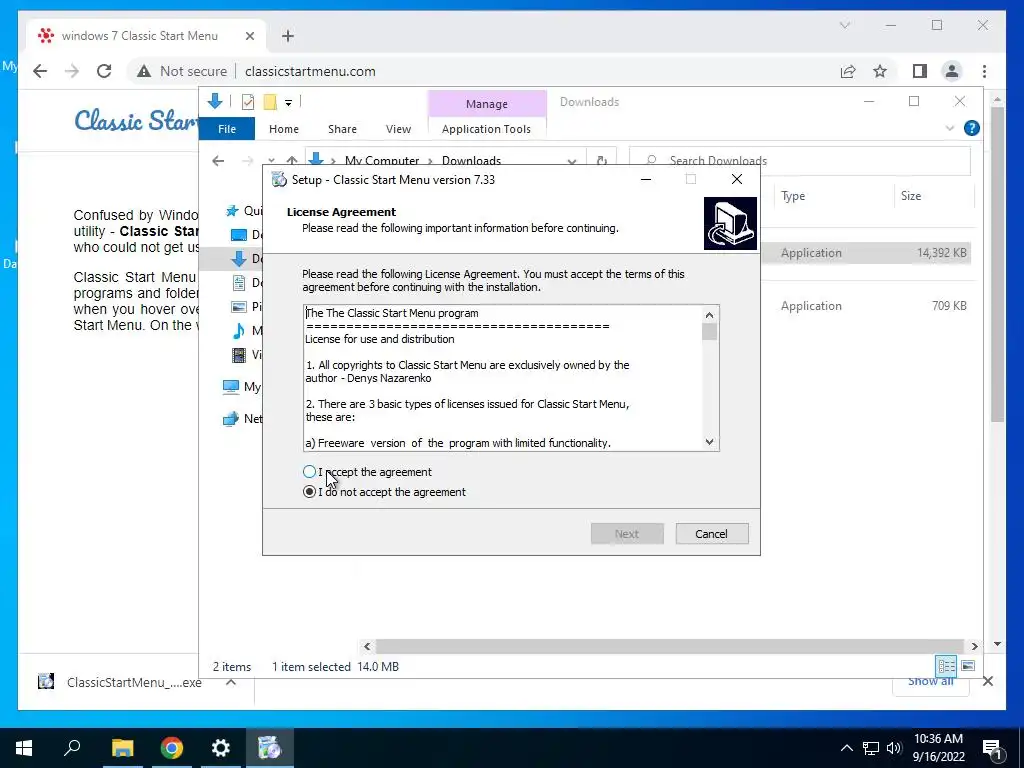Screen dimensions: 1024x768
Task: Click Explorer horizontal scrollbar right arrow
Action: click(x=974, y=646)
